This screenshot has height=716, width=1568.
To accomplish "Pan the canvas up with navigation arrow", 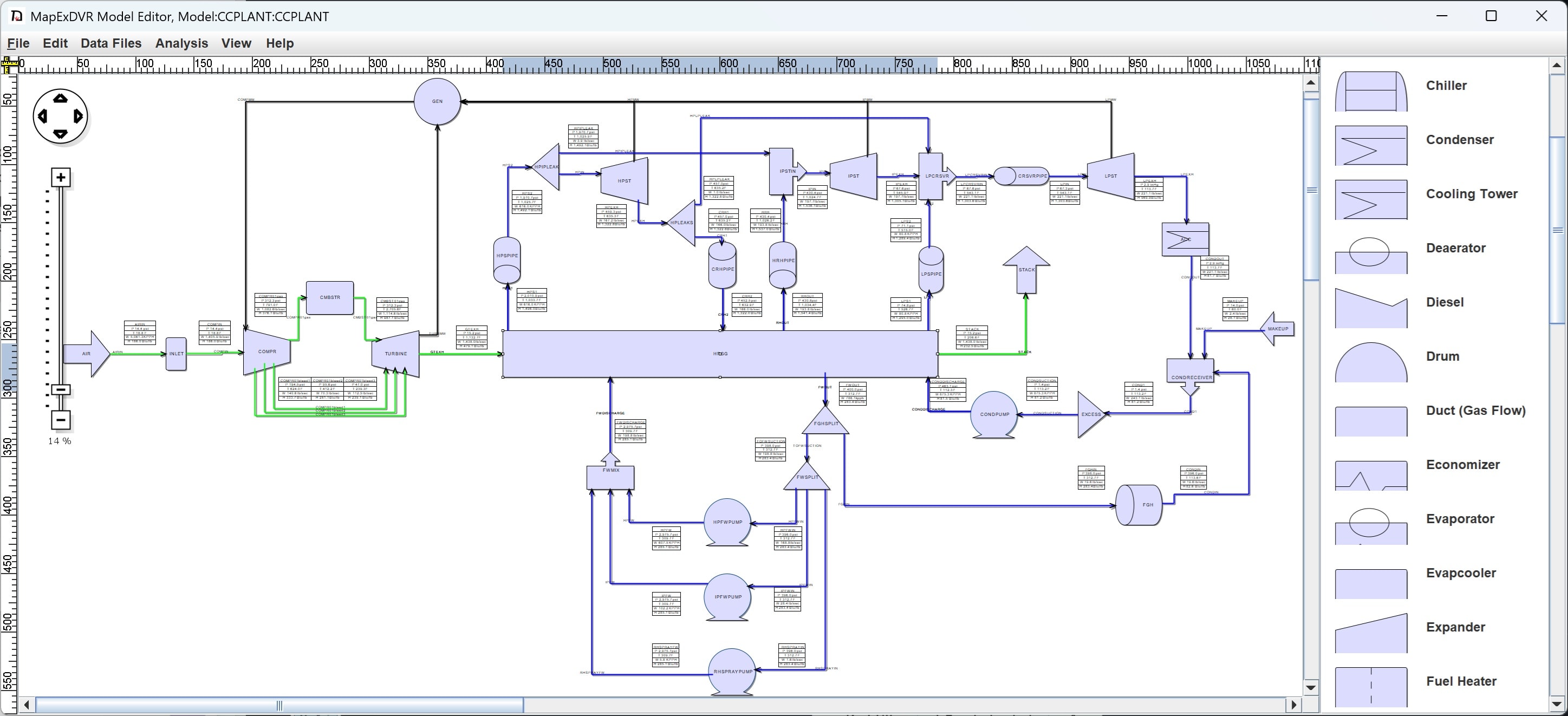I will pyautogui.click(x=60, y=98).
